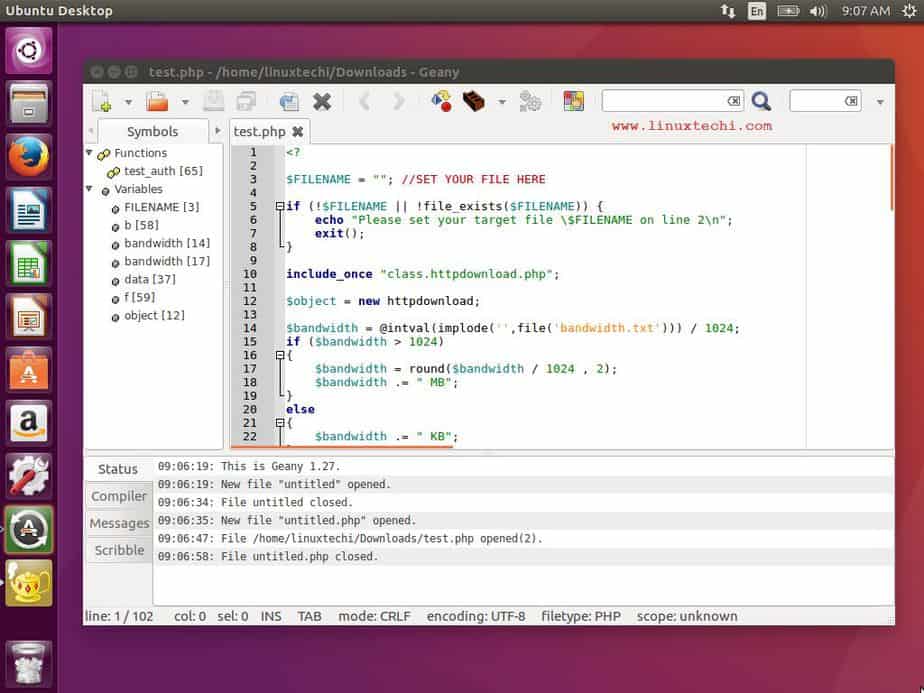
Task: Select b [58] variable symbol
Action: point(141,225)
